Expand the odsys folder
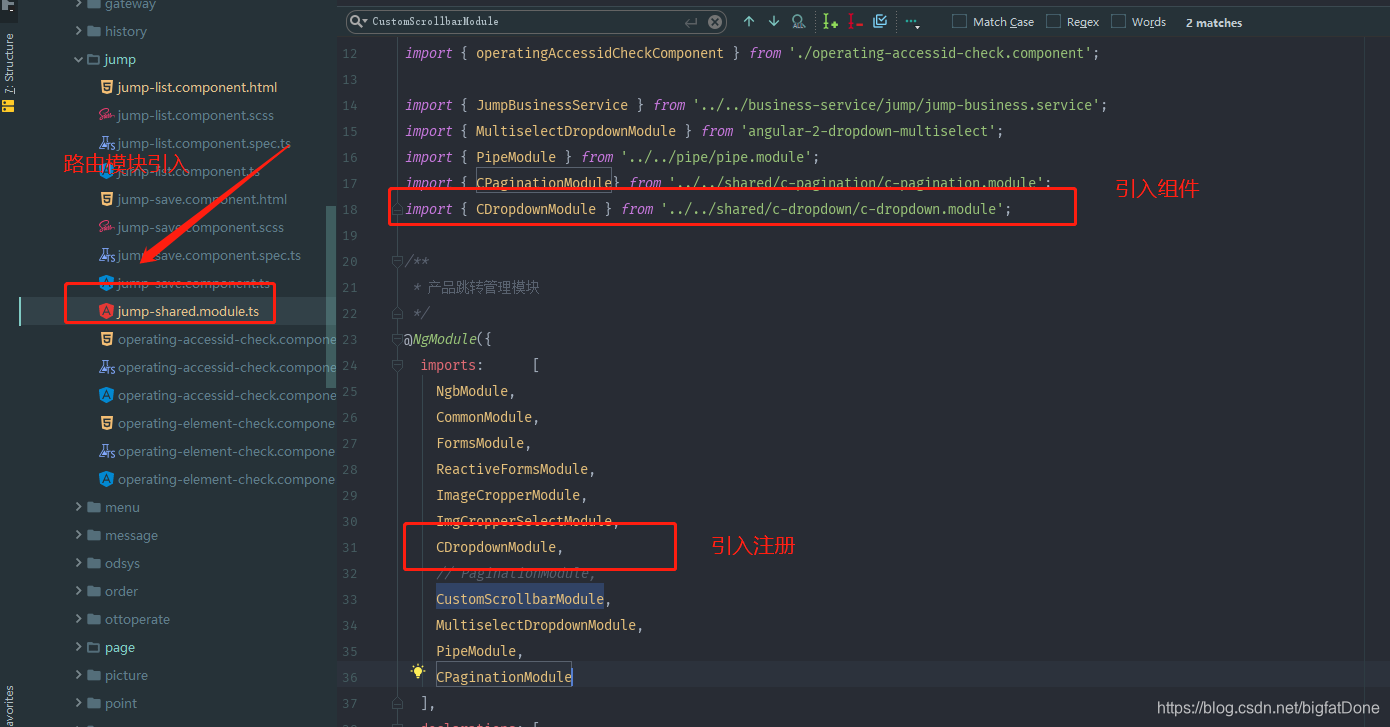 [x=79, y=563]
